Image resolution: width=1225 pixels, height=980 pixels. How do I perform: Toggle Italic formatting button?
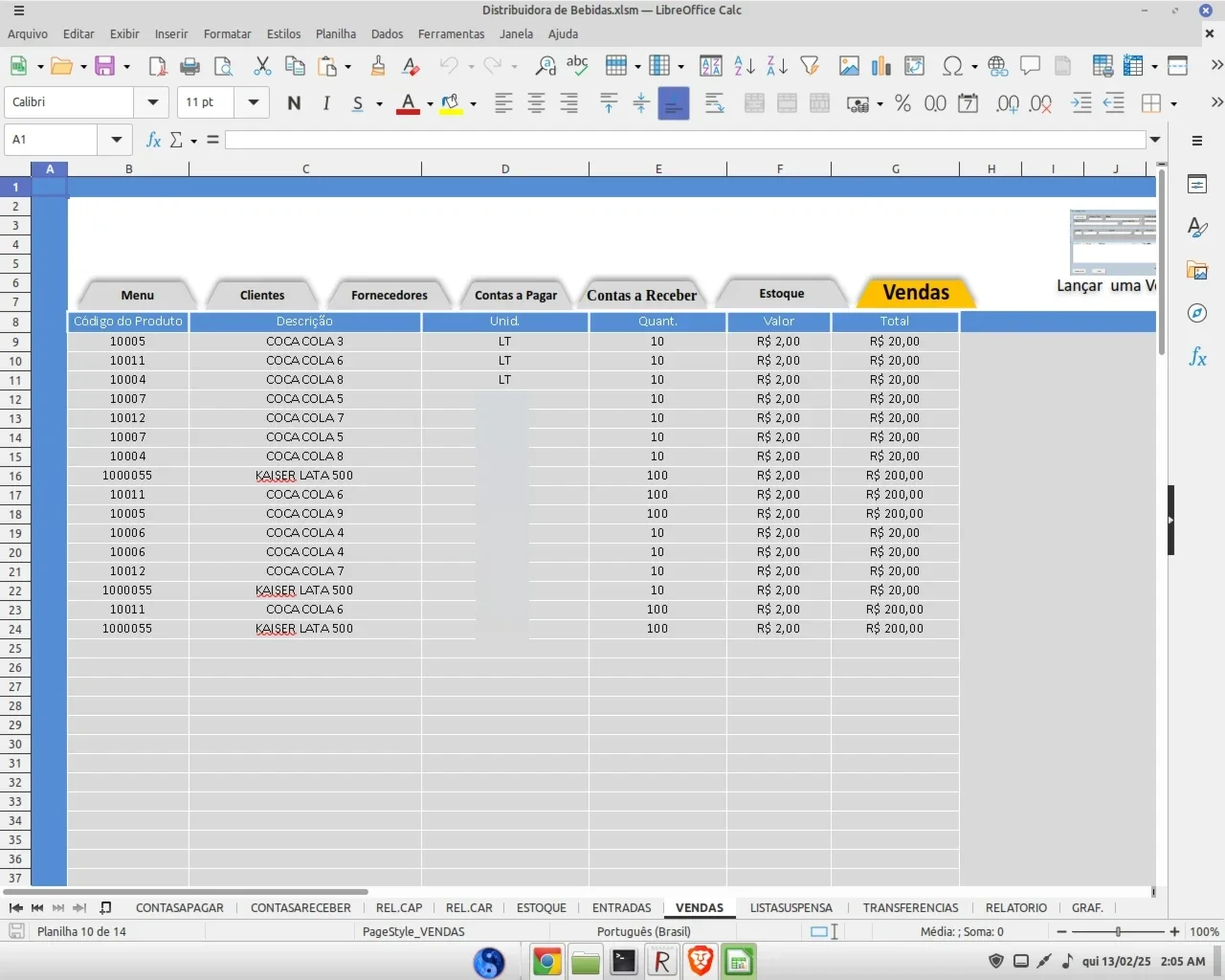[x=326, y=102]
